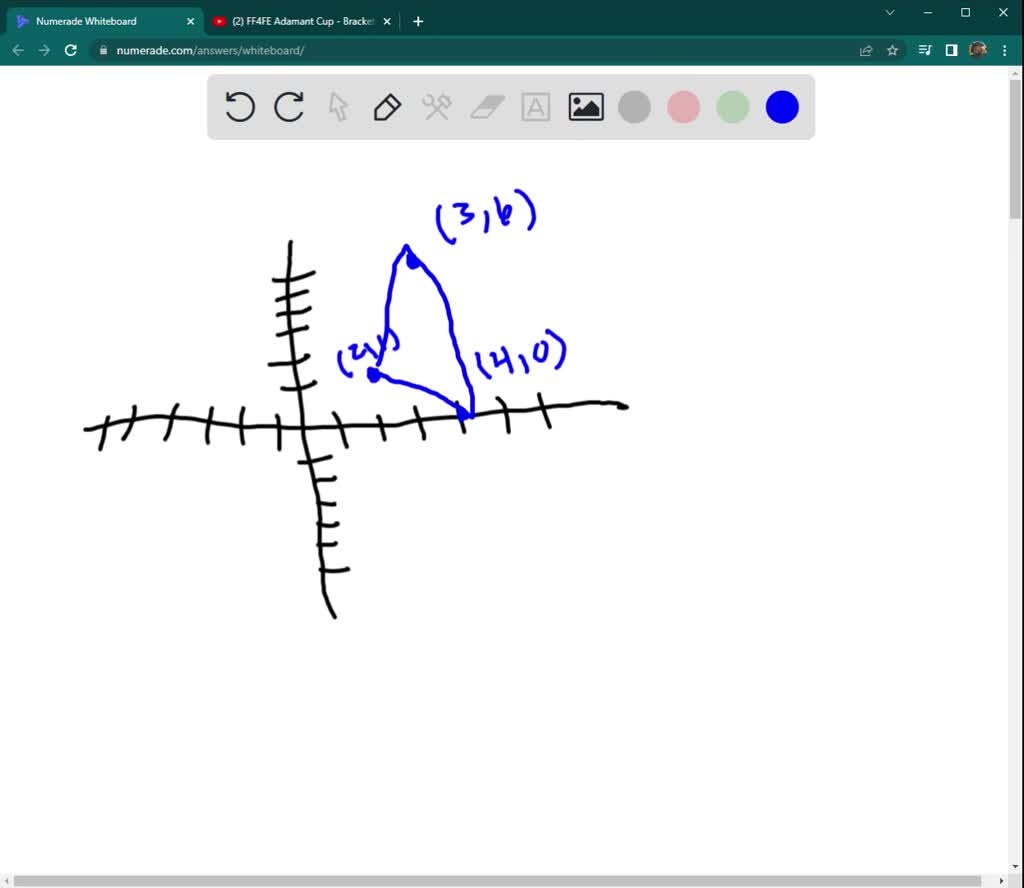Bookmark the page with the star icon
This screenshot has height=888, width=1024.
click(x=893, y=50)
